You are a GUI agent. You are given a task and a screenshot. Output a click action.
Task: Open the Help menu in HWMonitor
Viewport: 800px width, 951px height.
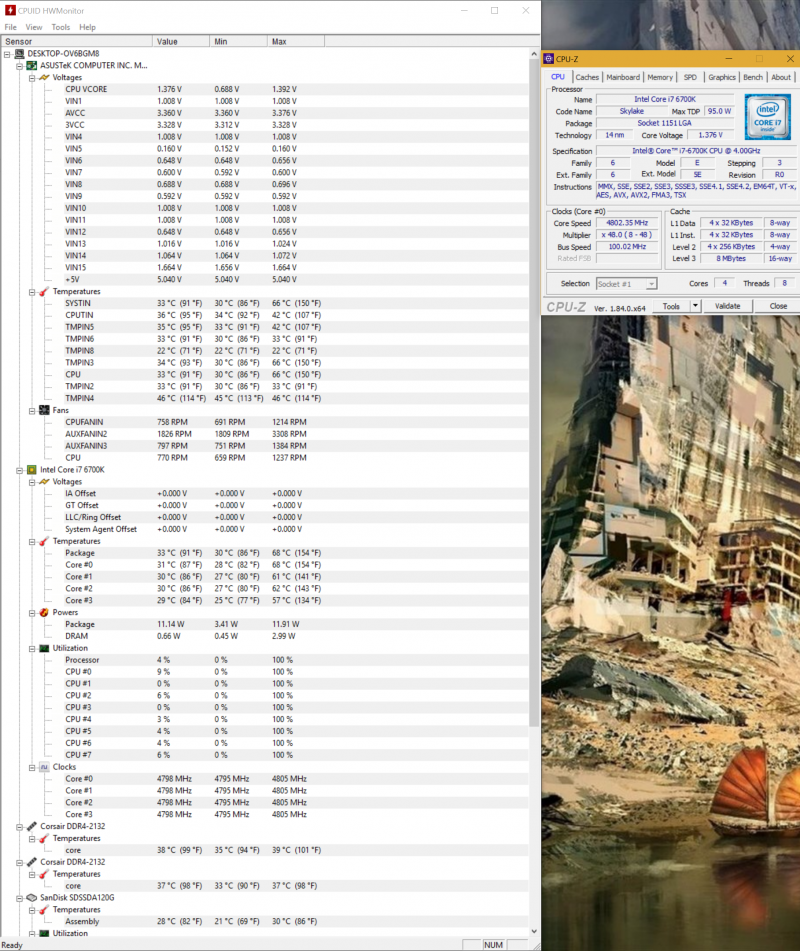click(87, 27)
